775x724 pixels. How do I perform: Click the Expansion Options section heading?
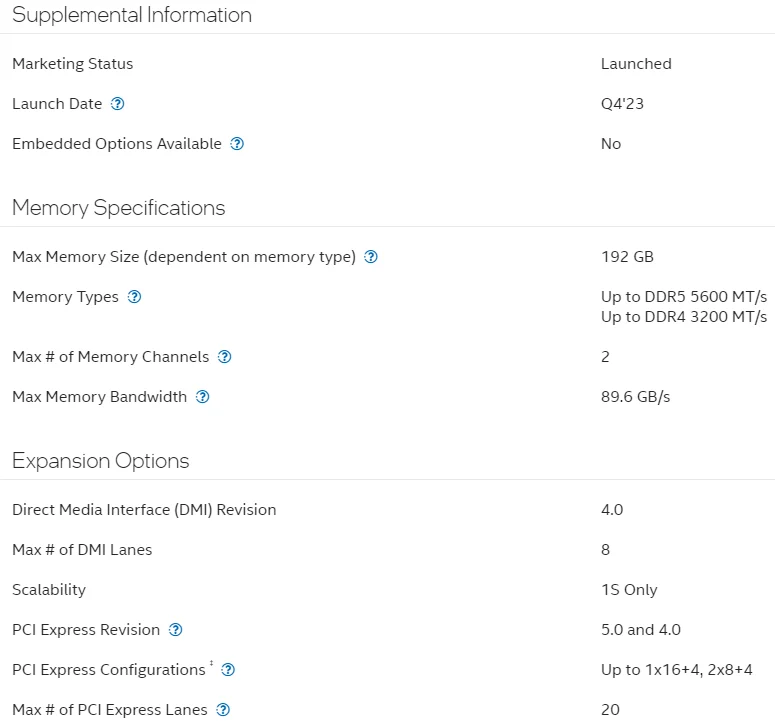click(x=101, y=461)
